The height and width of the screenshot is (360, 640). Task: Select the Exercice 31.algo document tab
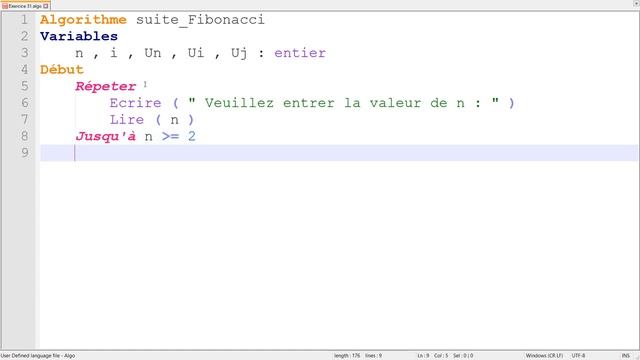(25, 6)
